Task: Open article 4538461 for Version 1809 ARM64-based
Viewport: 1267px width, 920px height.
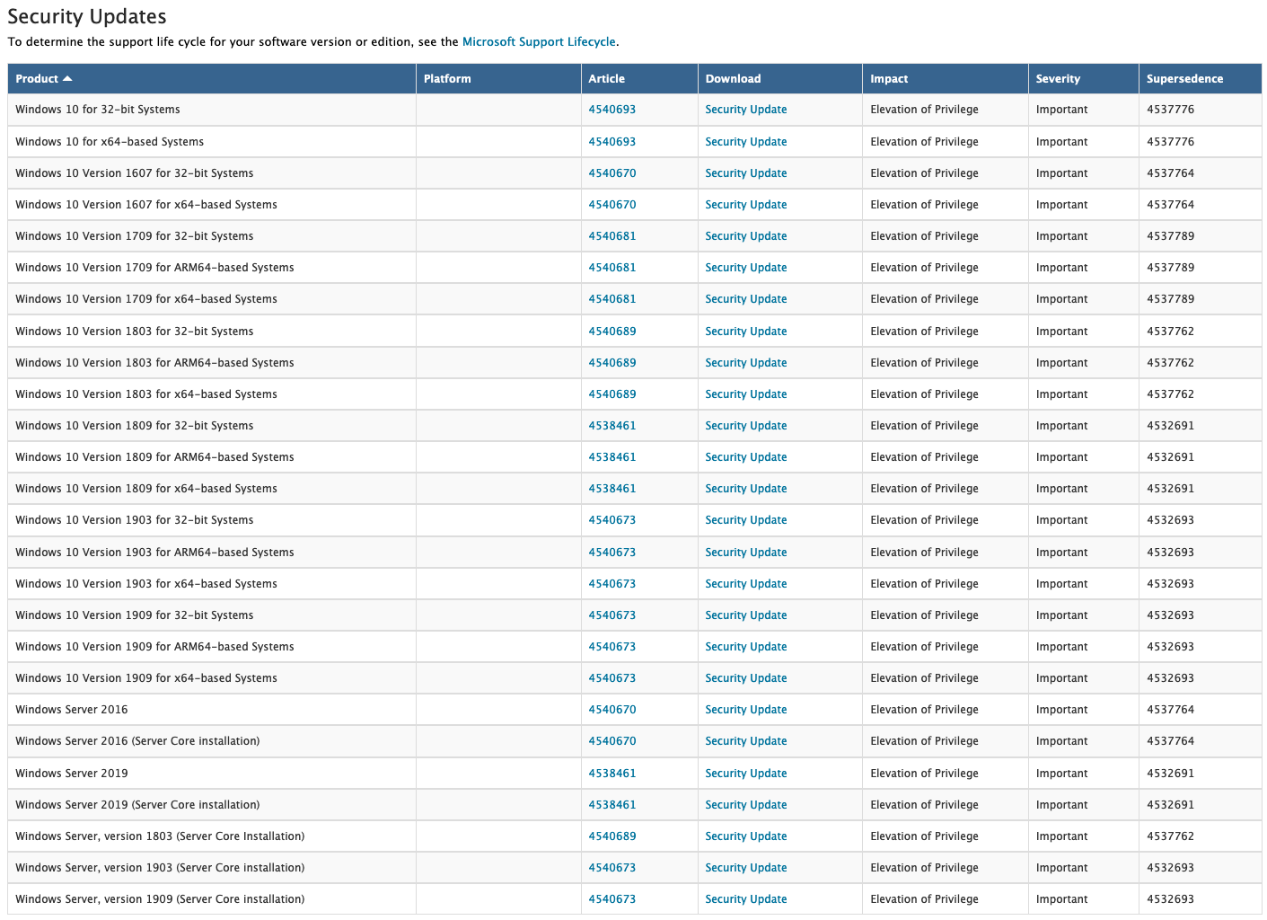Action: click(x=612, y=457)
